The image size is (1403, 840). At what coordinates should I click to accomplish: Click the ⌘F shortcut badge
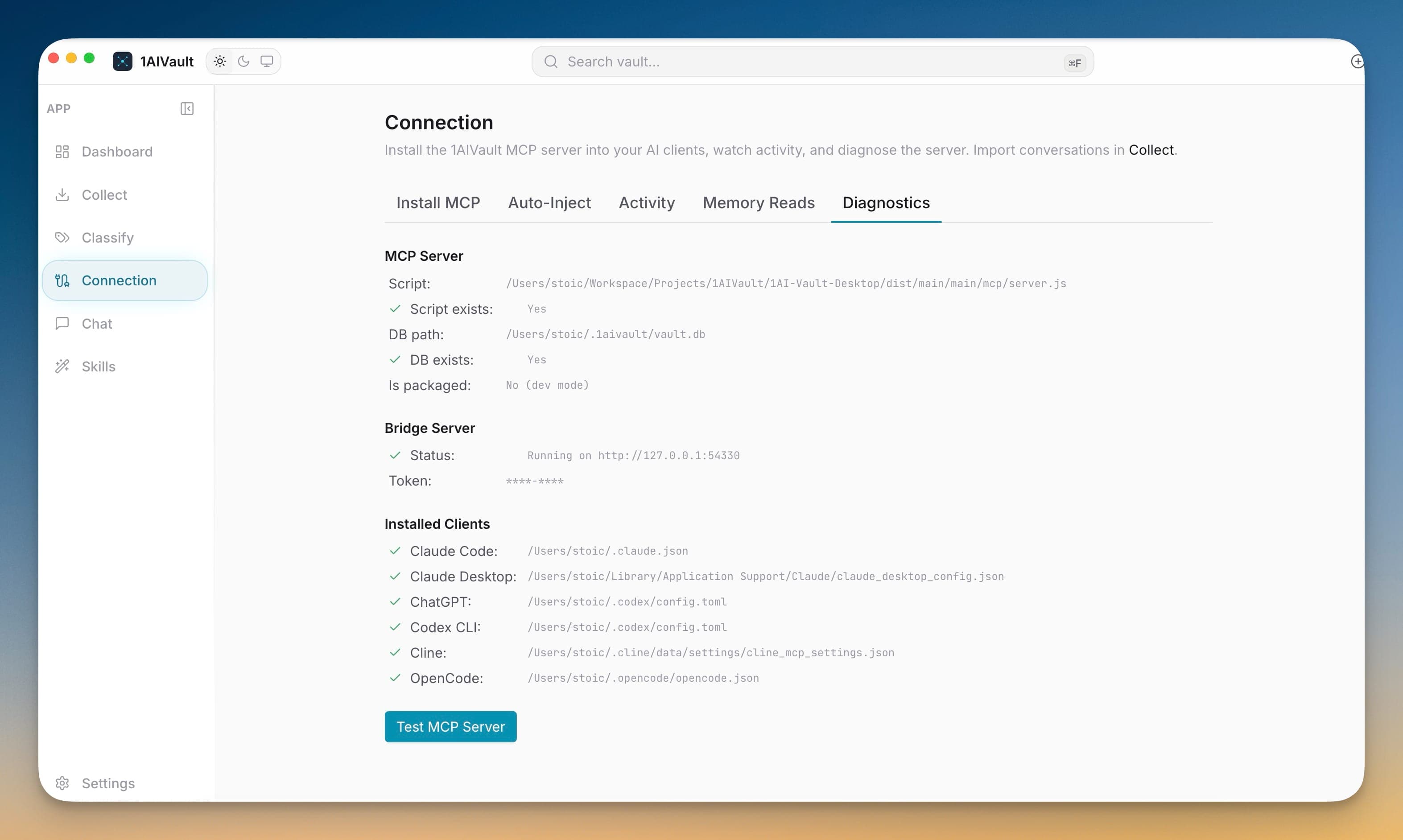(x=1075, y=63)
